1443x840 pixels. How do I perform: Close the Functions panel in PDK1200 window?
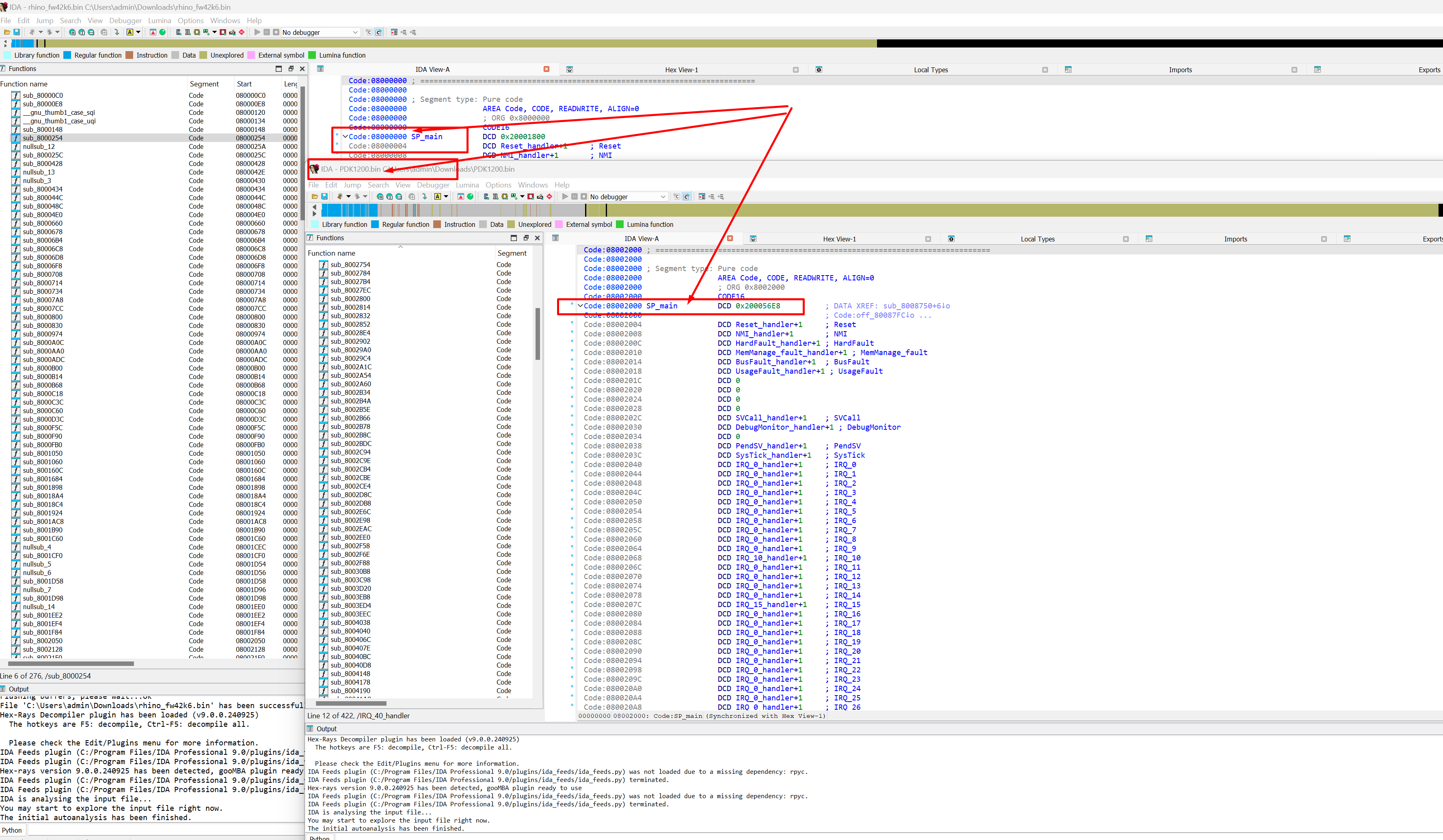point(537,238)
